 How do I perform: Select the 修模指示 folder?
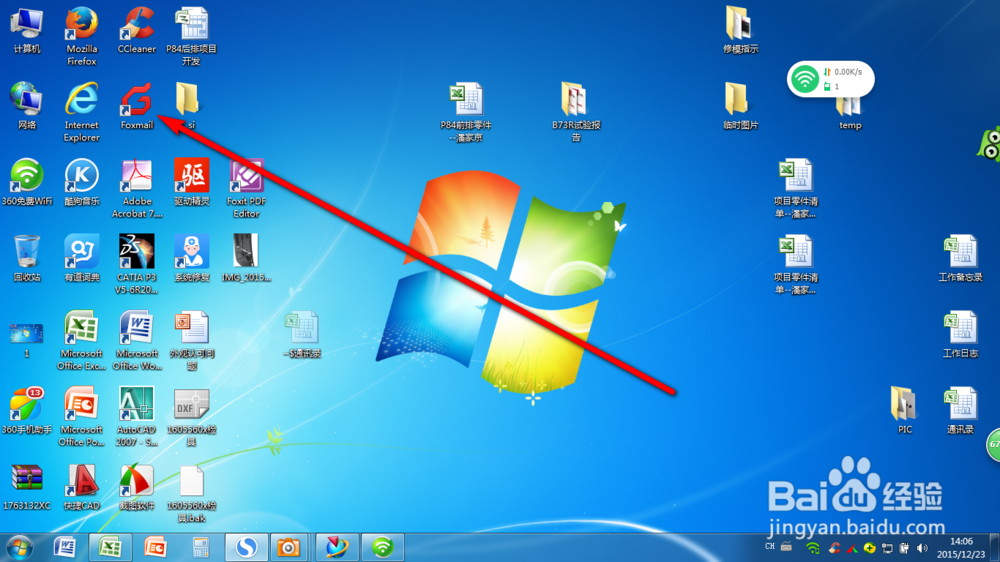[x=740, y=30]
